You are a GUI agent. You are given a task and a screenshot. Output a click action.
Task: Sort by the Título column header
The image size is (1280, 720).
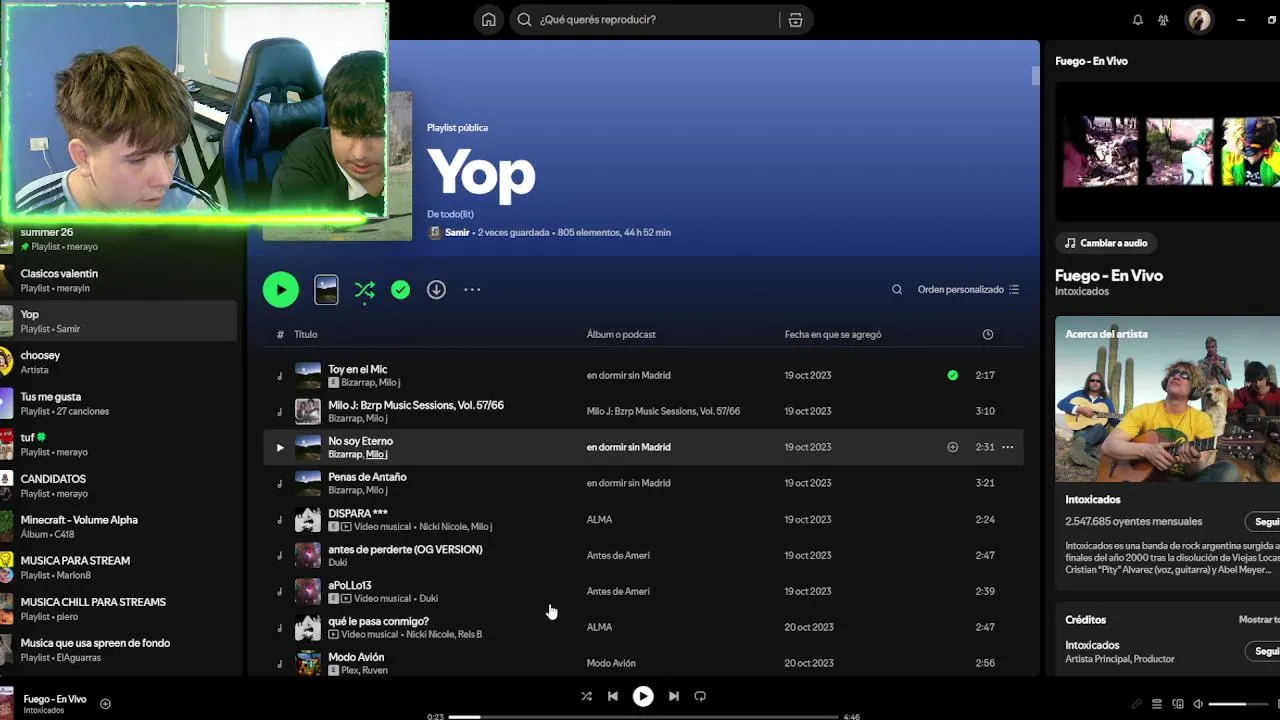click(306, 335)
